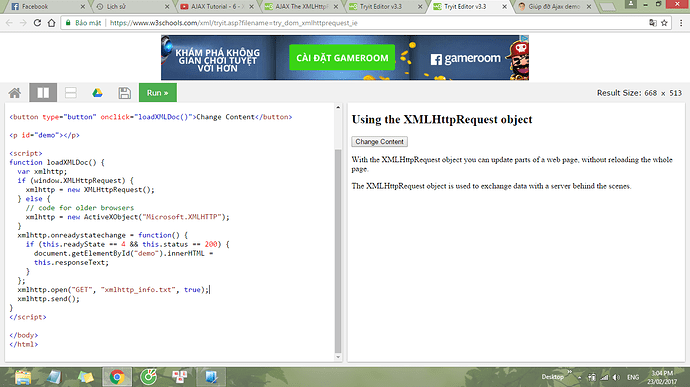Switch to the first Tryit Editor v3.3 tab

click(383, 7)
